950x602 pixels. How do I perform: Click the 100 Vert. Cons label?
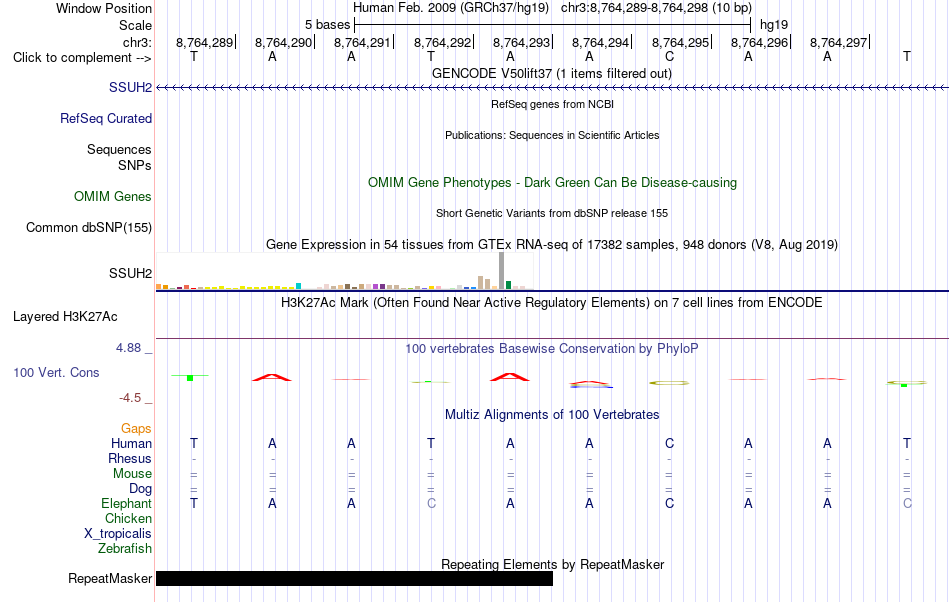coord(56,373)
